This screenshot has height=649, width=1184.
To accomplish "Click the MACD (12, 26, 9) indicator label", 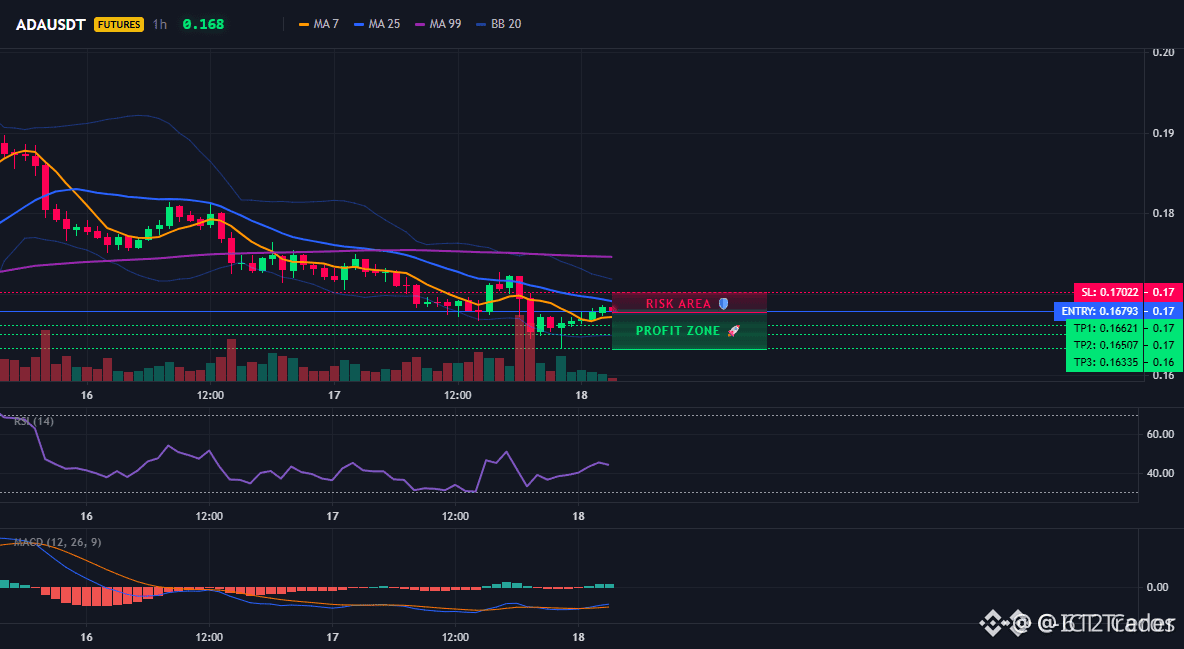I will click(57, 542).
